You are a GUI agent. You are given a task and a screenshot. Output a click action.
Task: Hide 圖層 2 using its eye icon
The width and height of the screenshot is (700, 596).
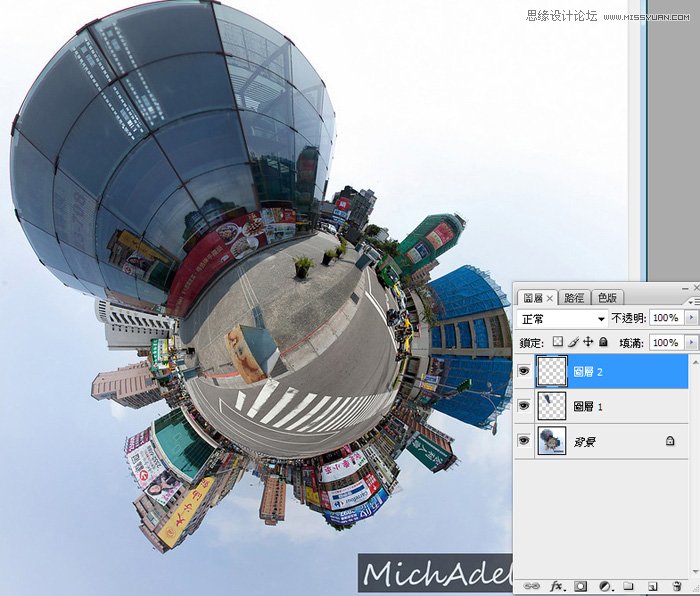point(524,371)
